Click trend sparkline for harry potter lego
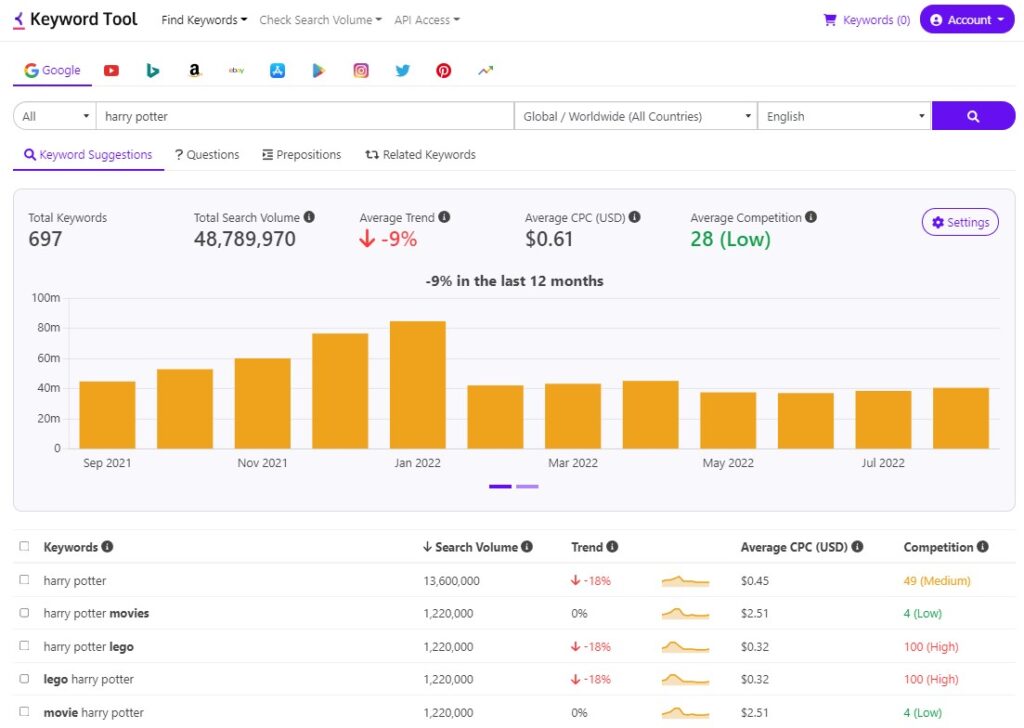The image size is (1024, 728). 685,646
